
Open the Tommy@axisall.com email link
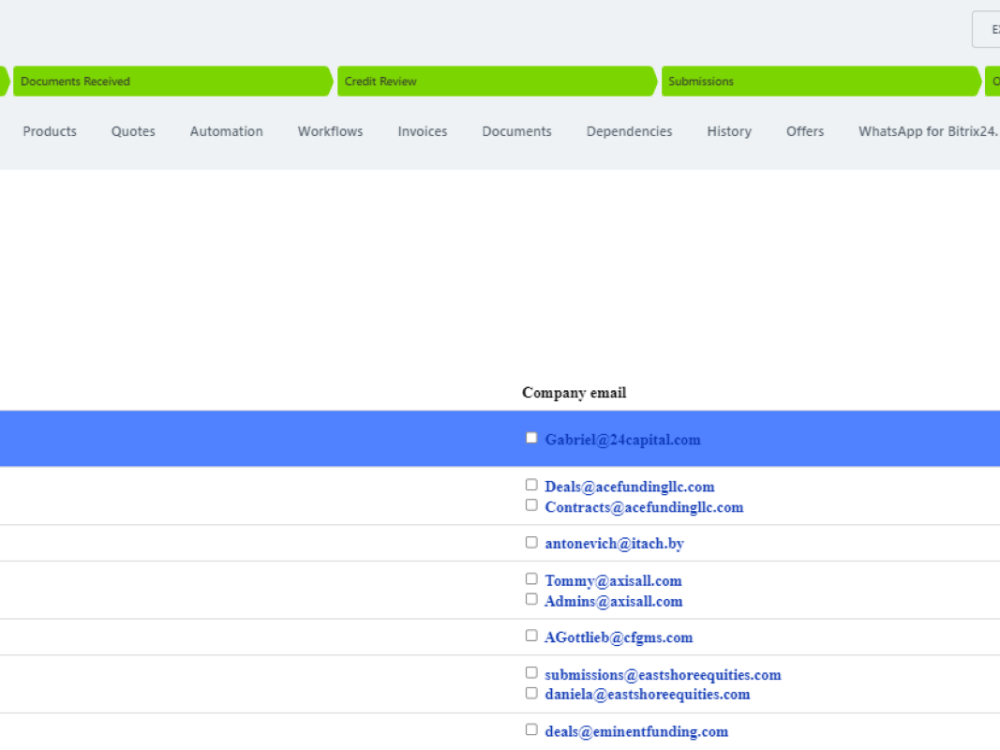(613, 580)
